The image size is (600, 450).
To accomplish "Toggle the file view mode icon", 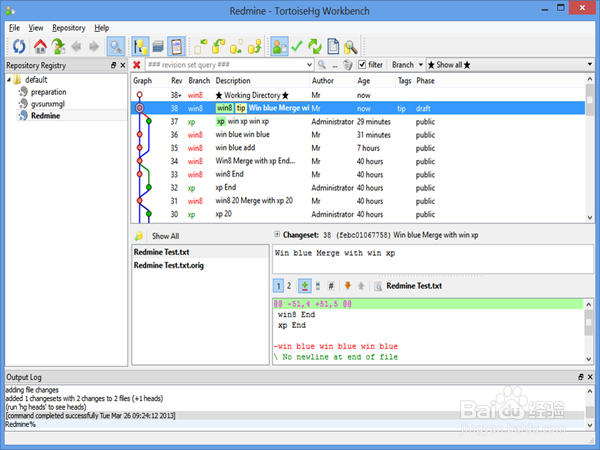I will (318, 286).
